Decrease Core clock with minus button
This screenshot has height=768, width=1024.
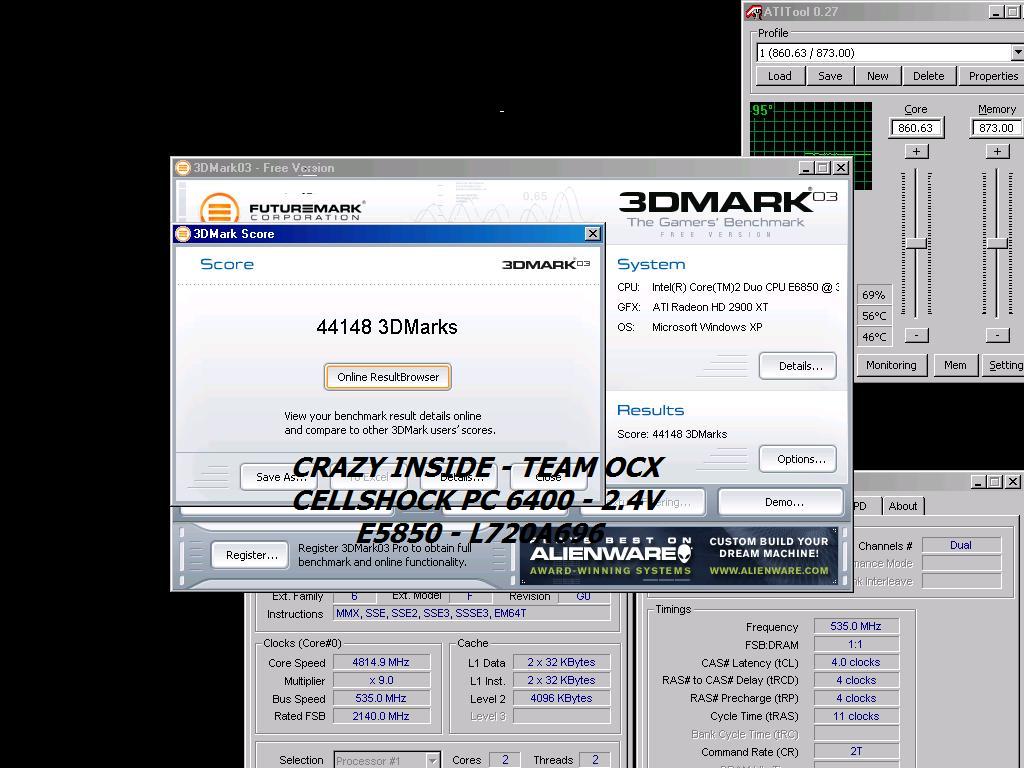coord(916,336)
